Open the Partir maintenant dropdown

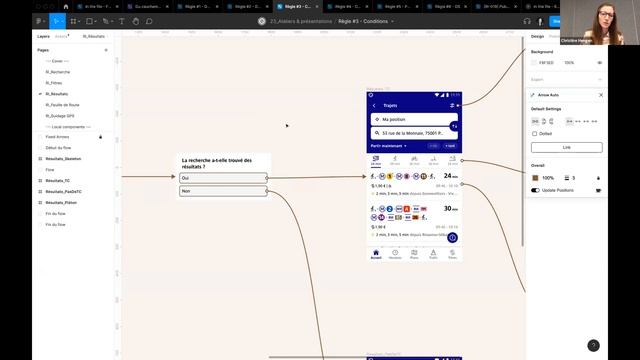[388, 146]
